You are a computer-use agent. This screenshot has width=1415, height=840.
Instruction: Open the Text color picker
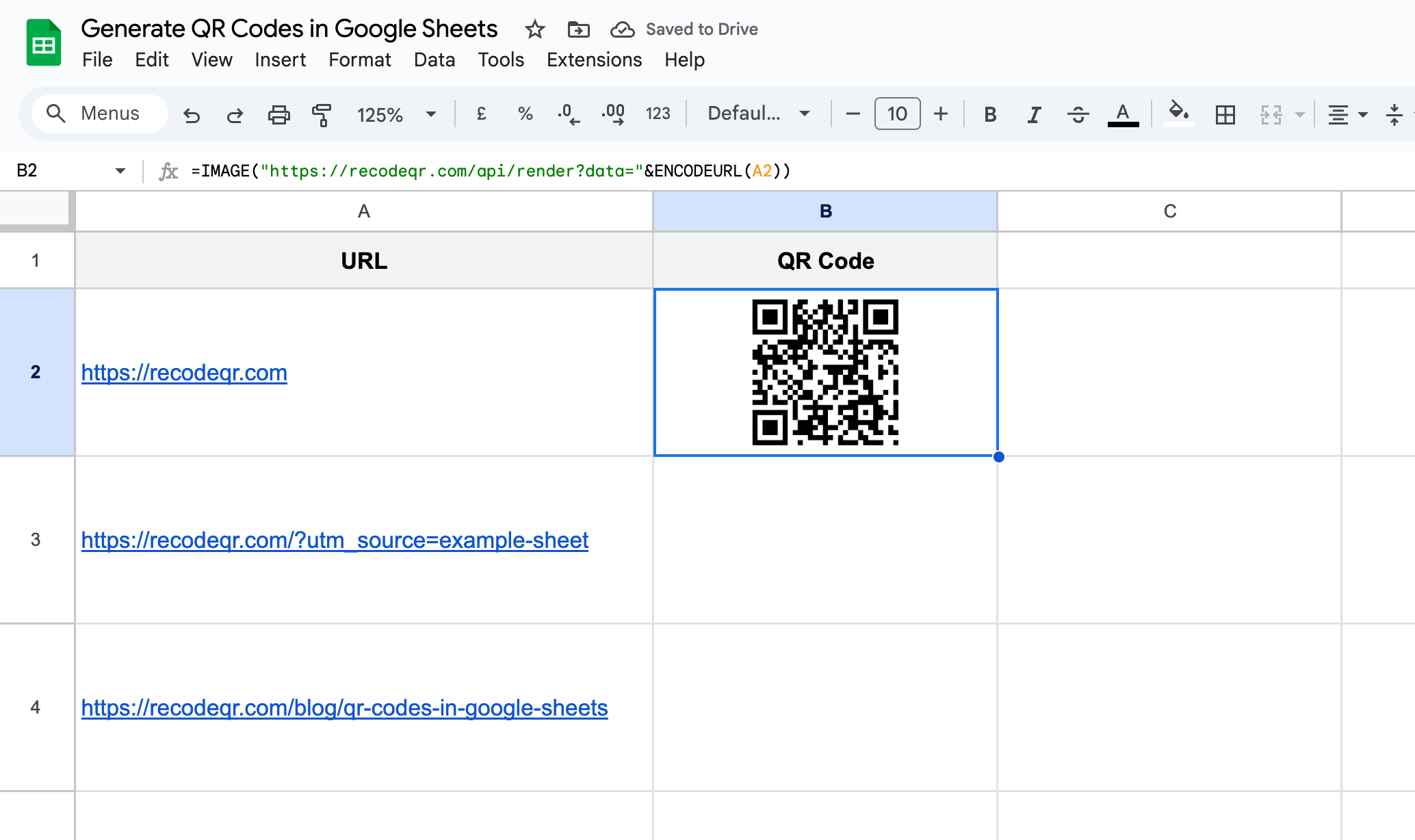click(1122, 114)
